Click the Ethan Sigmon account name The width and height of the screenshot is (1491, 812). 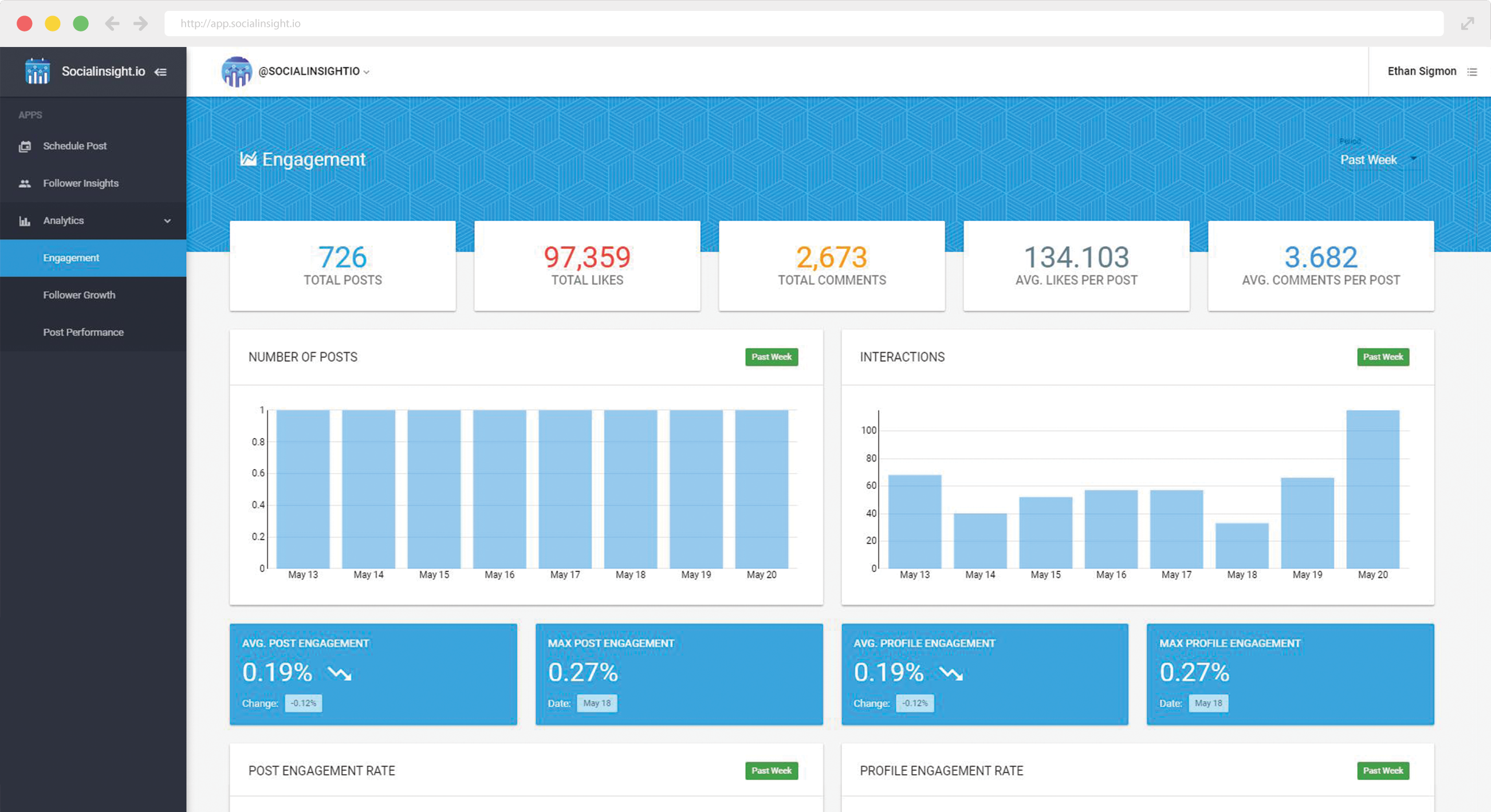tap(1422, 70)
